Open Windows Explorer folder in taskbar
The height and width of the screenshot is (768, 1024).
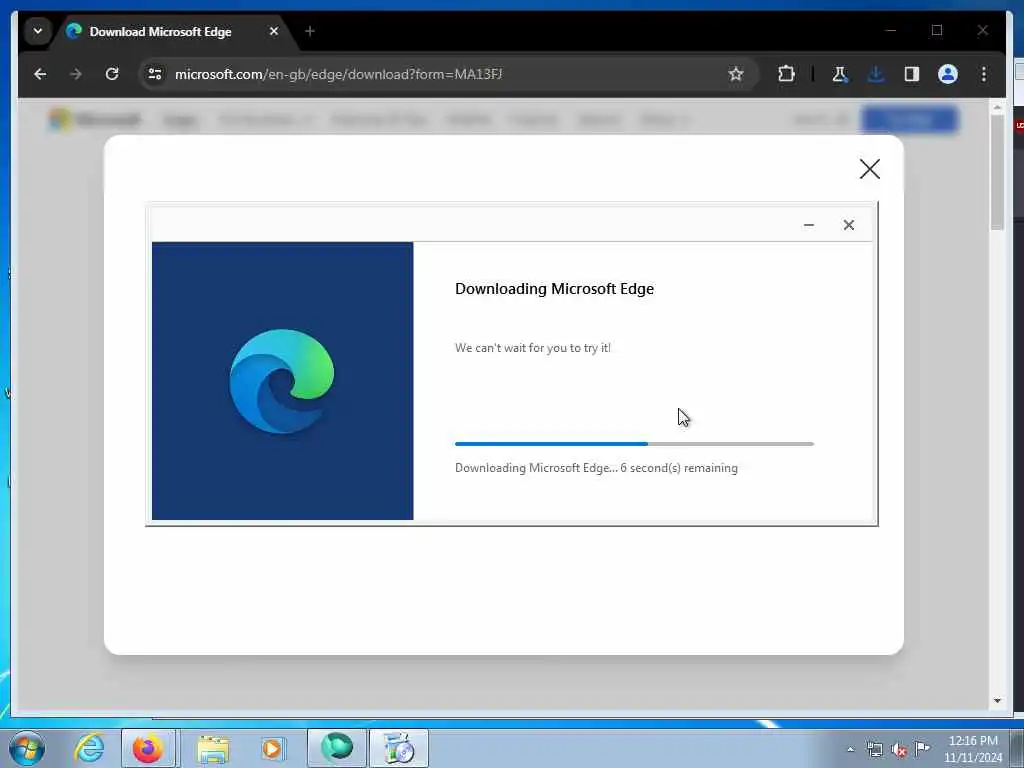(213, 748)
